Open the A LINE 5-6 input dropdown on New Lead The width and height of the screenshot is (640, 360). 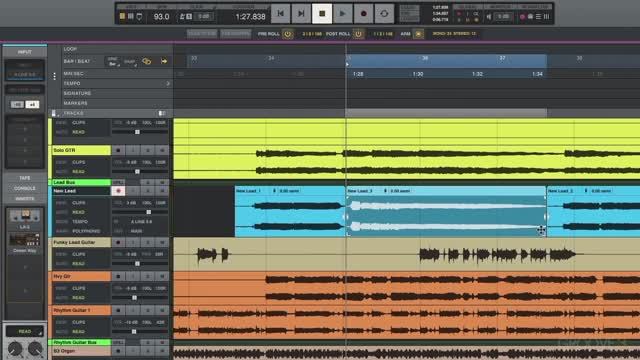pos(141,222)
